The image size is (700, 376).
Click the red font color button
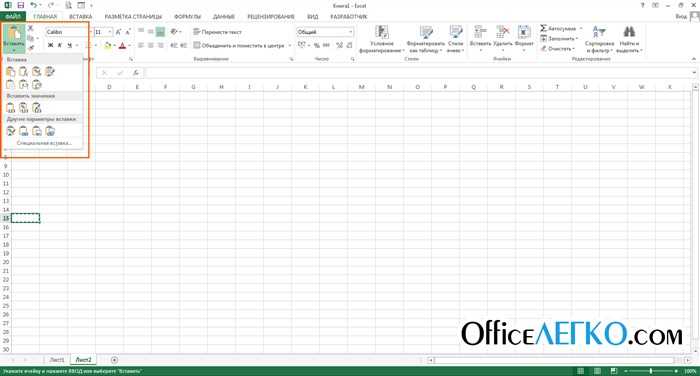[122, 46]
